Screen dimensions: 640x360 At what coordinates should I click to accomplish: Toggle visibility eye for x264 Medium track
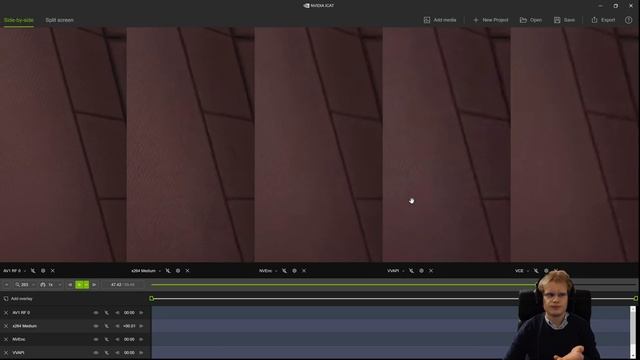point(96,326)
